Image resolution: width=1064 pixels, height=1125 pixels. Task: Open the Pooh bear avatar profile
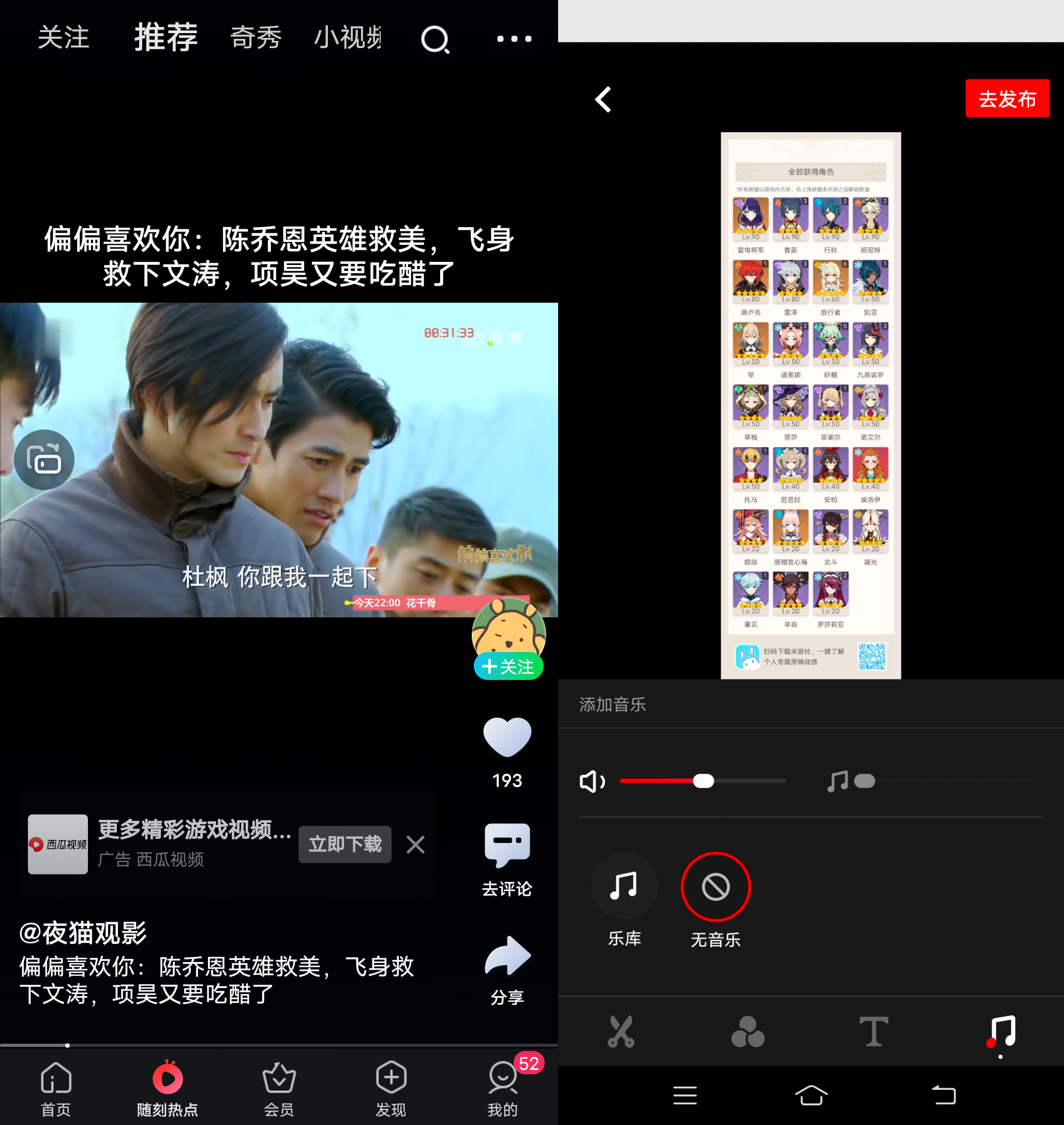click(508, 629)
